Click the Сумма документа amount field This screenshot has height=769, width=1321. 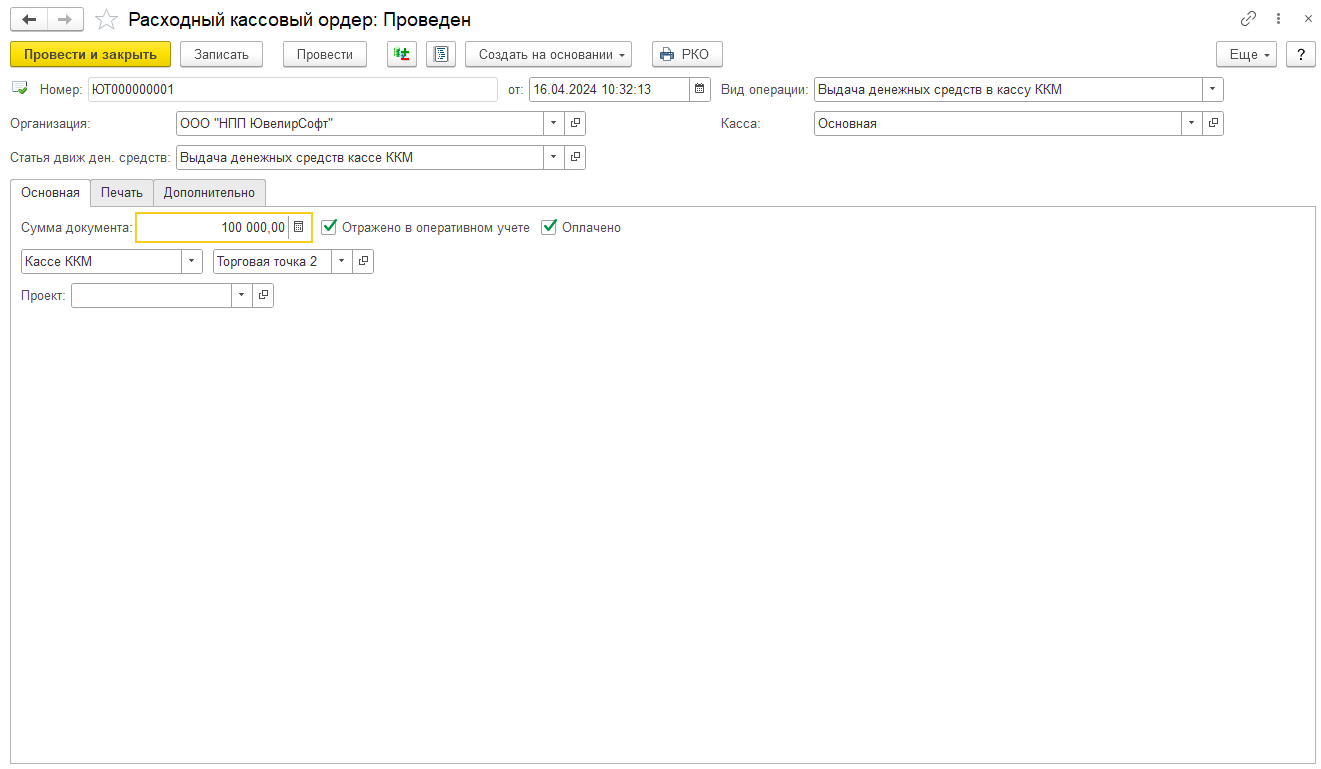click(213, 227)
